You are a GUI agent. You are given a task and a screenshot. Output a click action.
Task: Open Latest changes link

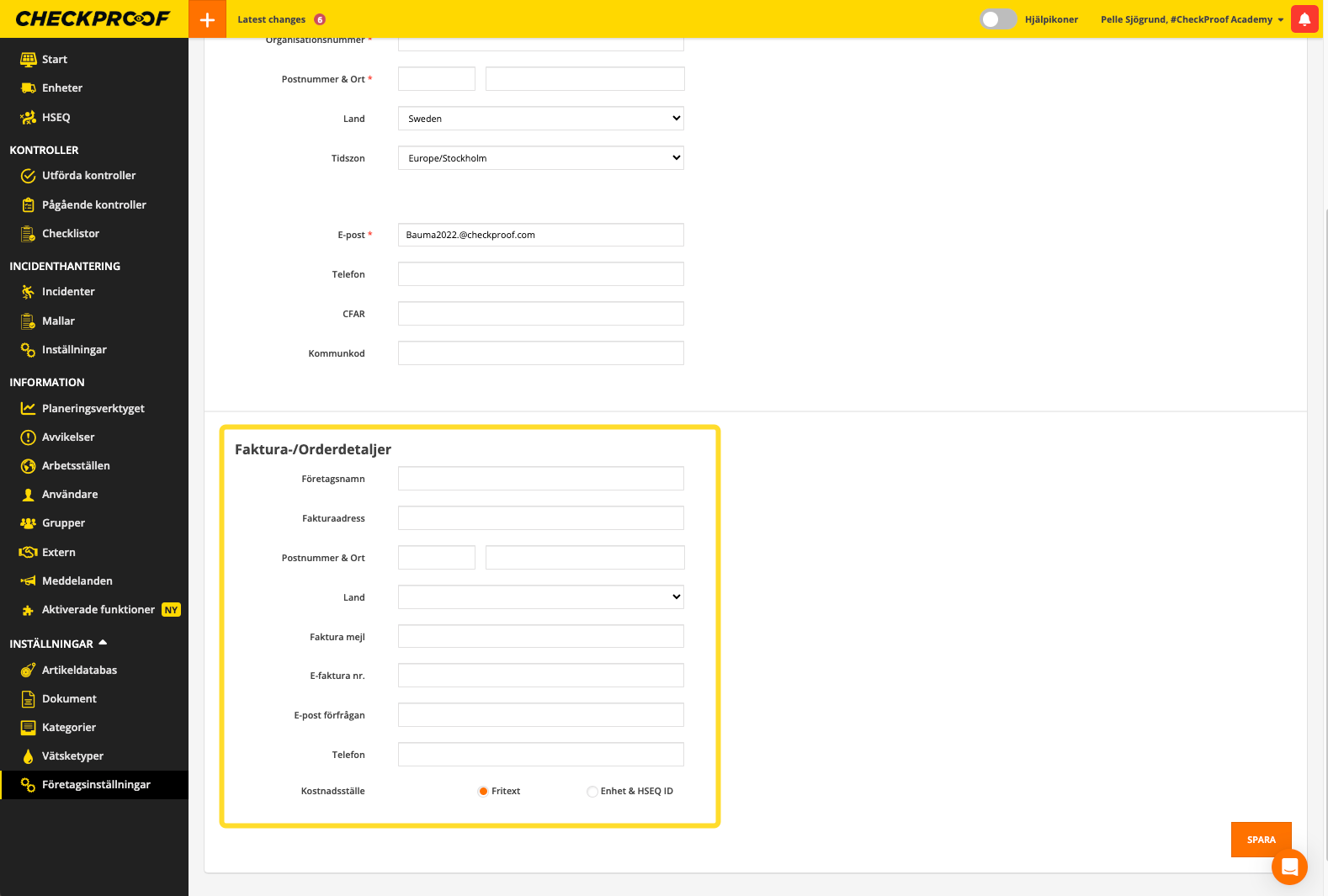tap(271, 19)
